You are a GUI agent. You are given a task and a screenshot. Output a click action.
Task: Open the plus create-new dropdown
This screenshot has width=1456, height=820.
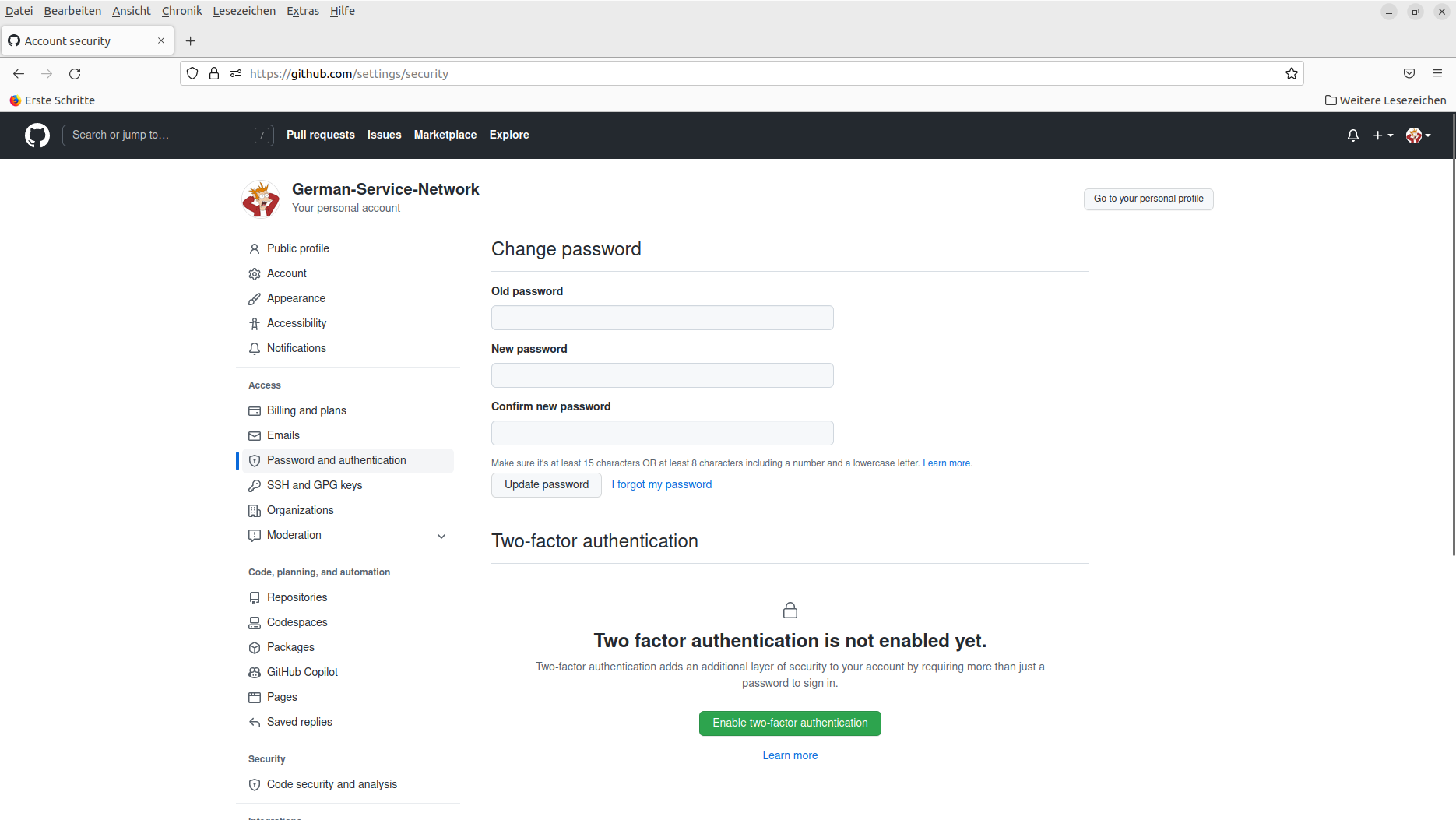coord(1383,135)
